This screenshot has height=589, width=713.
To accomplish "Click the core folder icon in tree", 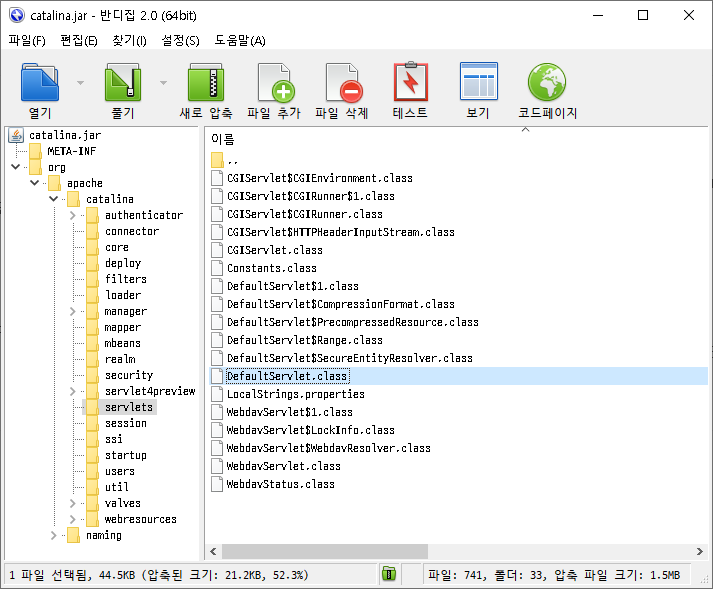I will pyautogui.click(x=92, y=247).
